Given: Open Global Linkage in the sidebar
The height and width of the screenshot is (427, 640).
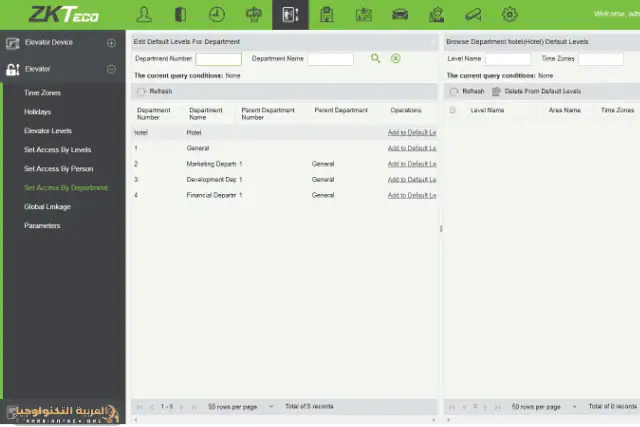Looking at the screenshot, I should click(47, 207).
